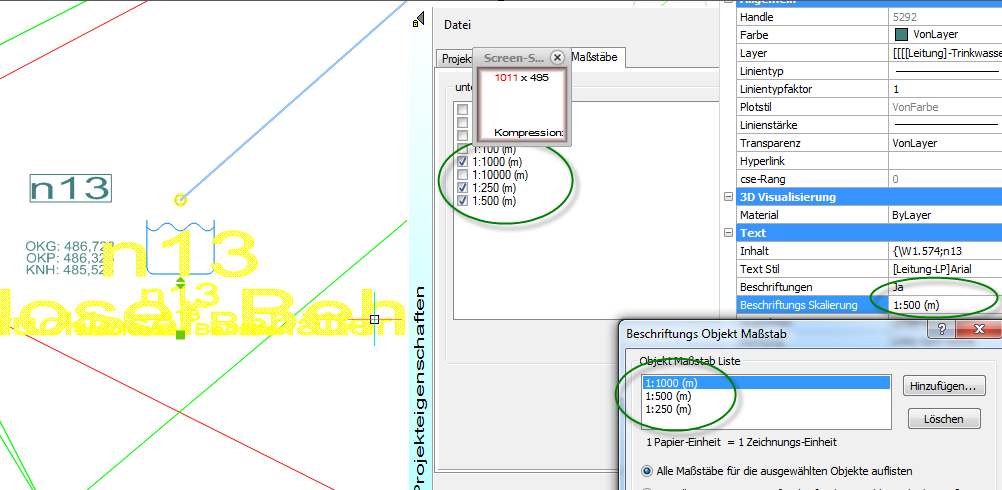Viewport: 1002px width, 490px height.
Task: Uncheck the 1:1000 (m) scale checkbox
Action: click(462, 161)
